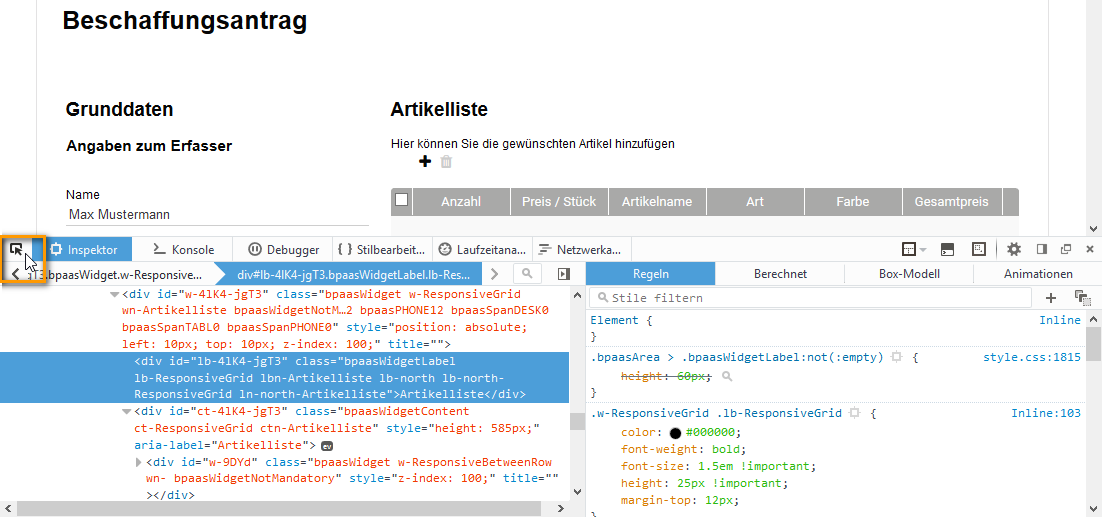Collapse the w-41K4-jgT3 div node

coord(113,294)
